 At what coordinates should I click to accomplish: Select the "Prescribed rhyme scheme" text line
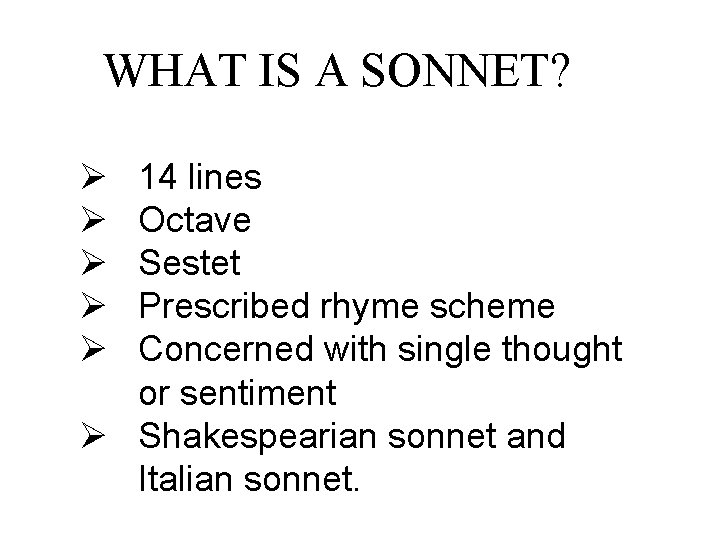pos(346,308)
